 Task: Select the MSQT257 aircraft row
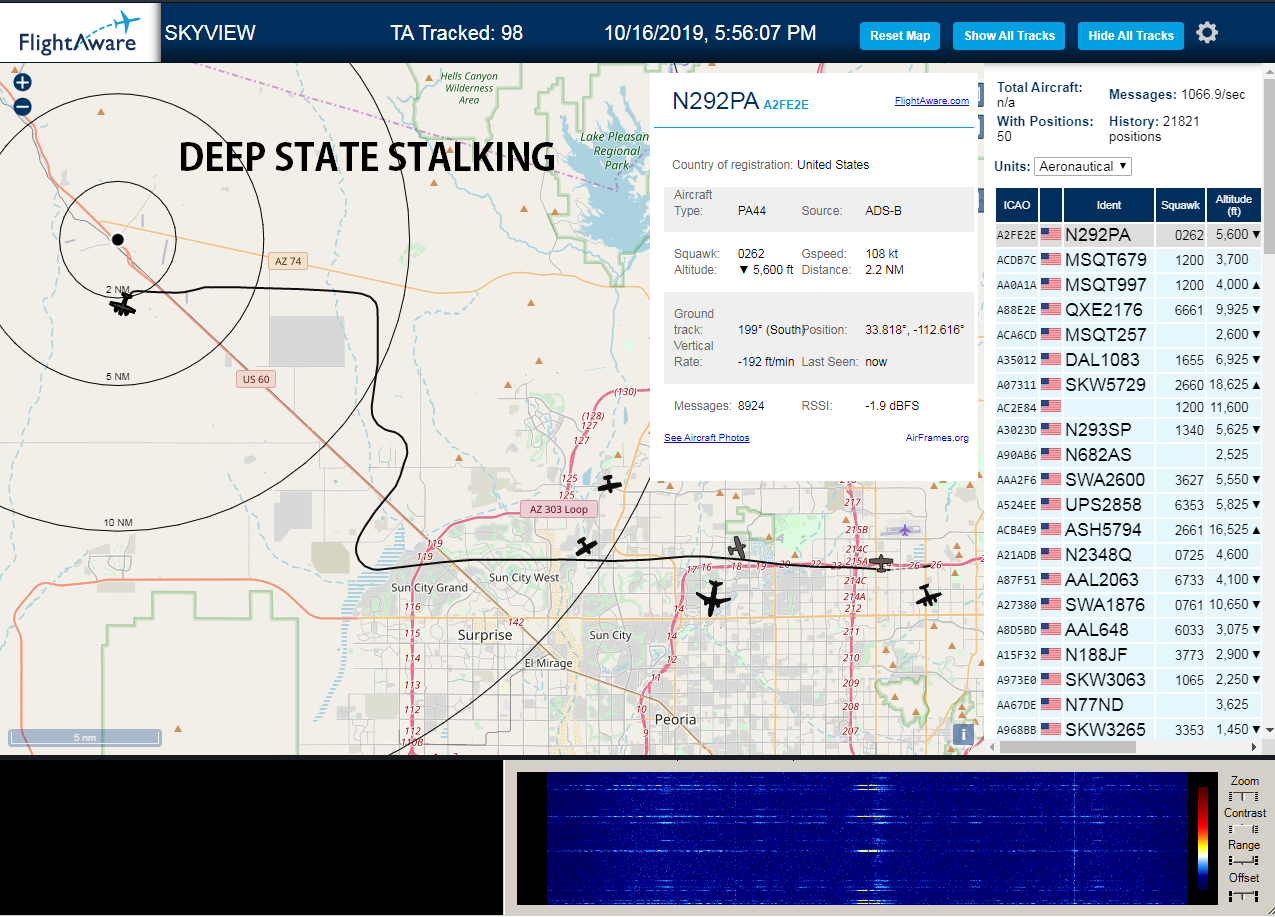coord(1129,335)
